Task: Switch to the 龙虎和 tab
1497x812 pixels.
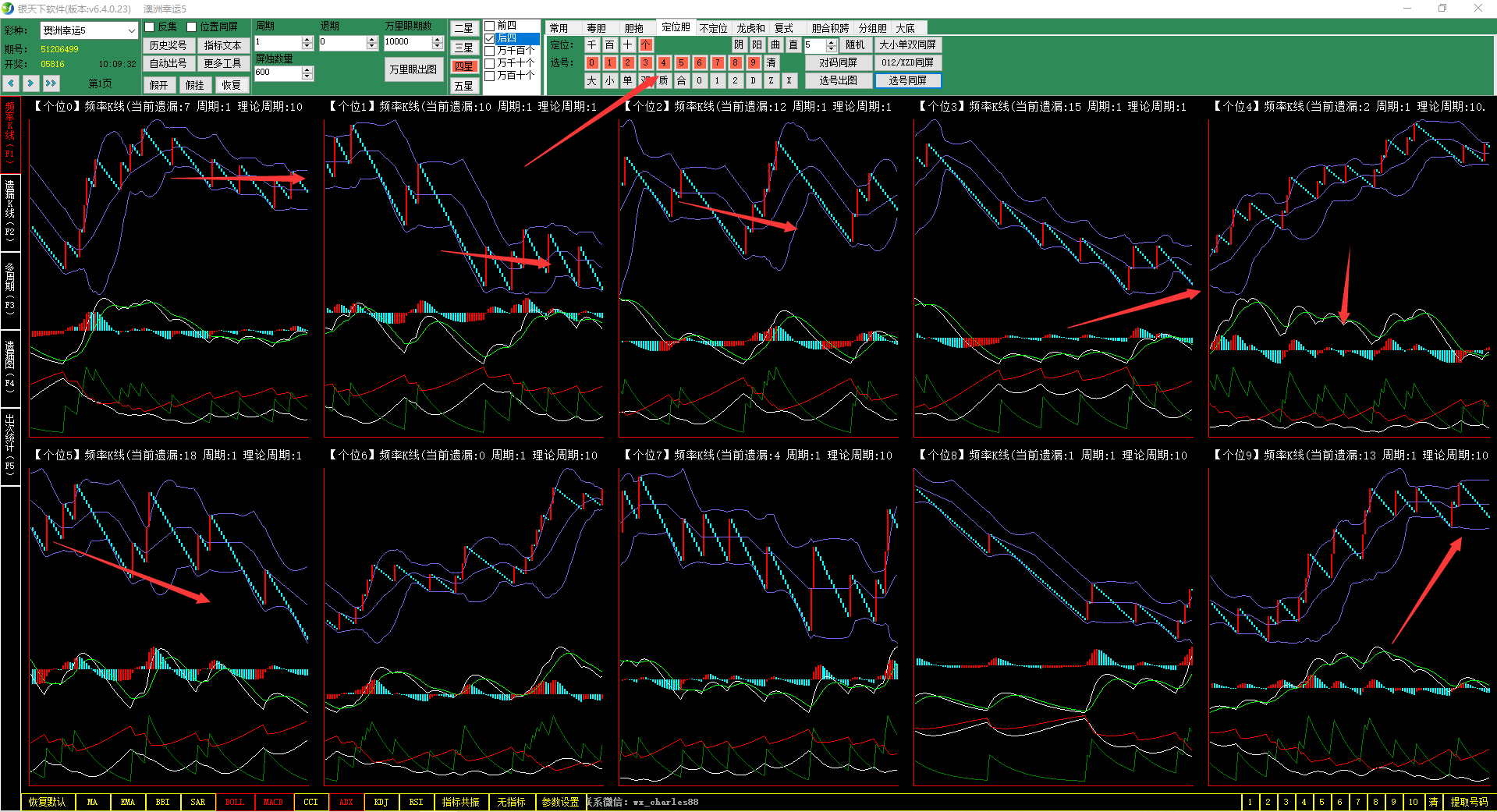Action: 750,28
